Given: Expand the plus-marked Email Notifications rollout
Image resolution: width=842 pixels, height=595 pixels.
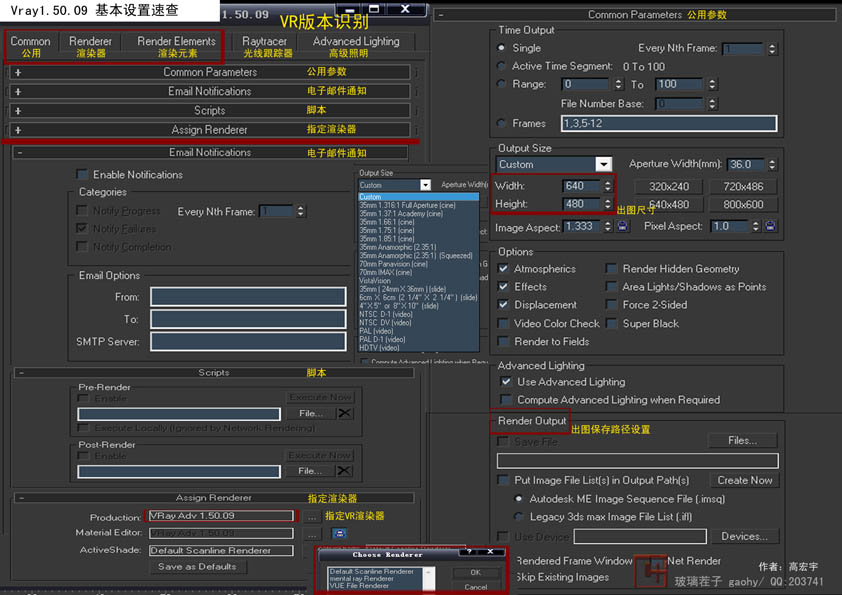Looking at the screenshot, I should [209, 91].
